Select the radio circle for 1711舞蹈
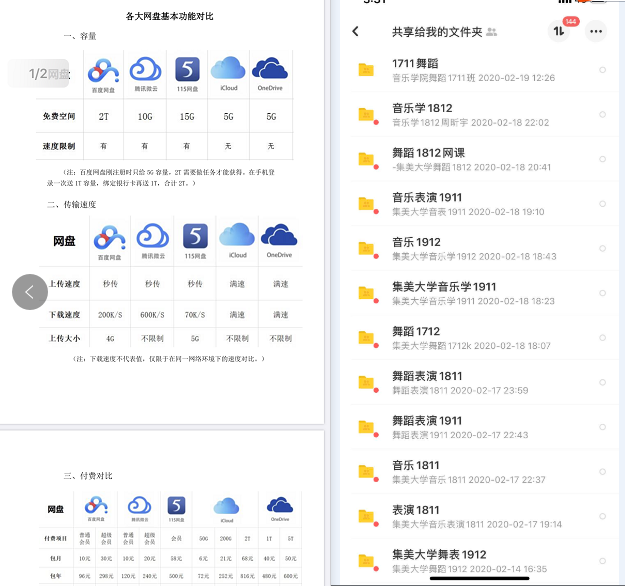The image size is (625, 586). (x=602, y=70)
